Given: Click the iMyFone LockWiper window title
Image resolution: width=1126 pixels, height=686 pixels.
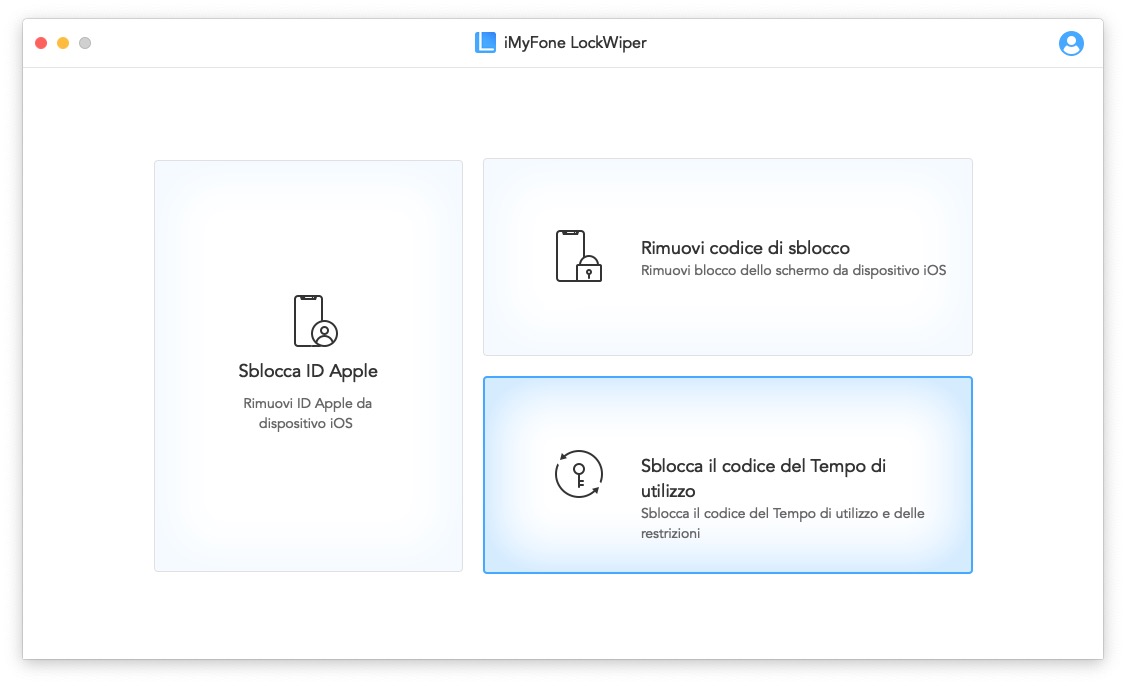Looking at the screenshot, I should point(575,42).
